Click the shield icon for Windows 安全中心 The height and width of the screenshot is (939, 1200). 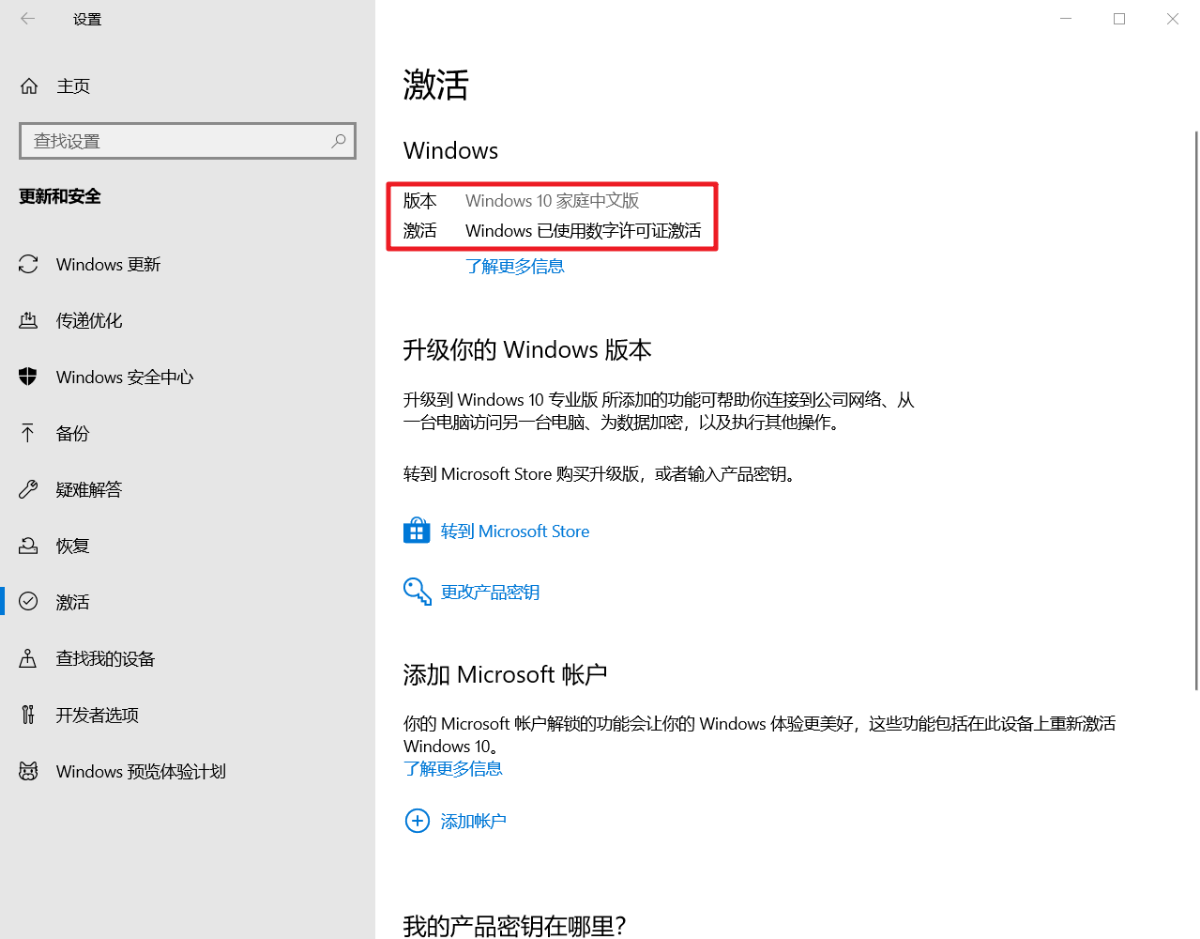click(29, 377)
